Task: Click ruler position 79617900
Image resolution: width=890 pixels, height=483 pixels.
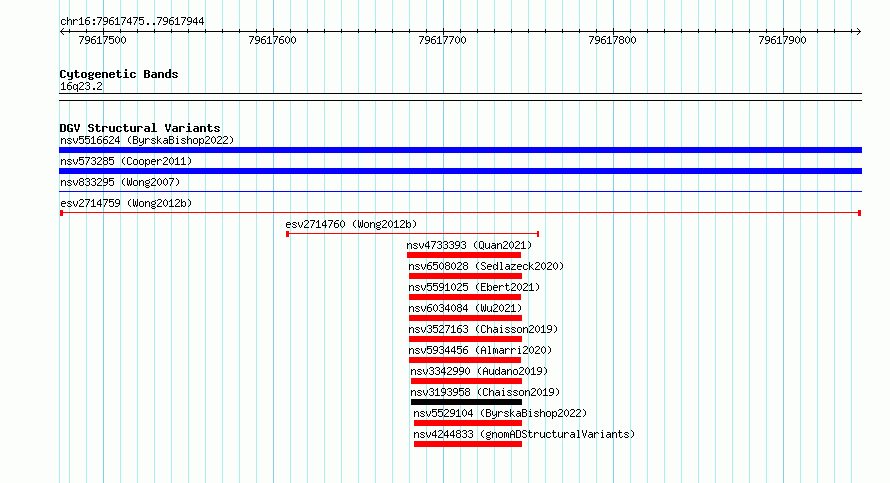Action: coord(782,40)
